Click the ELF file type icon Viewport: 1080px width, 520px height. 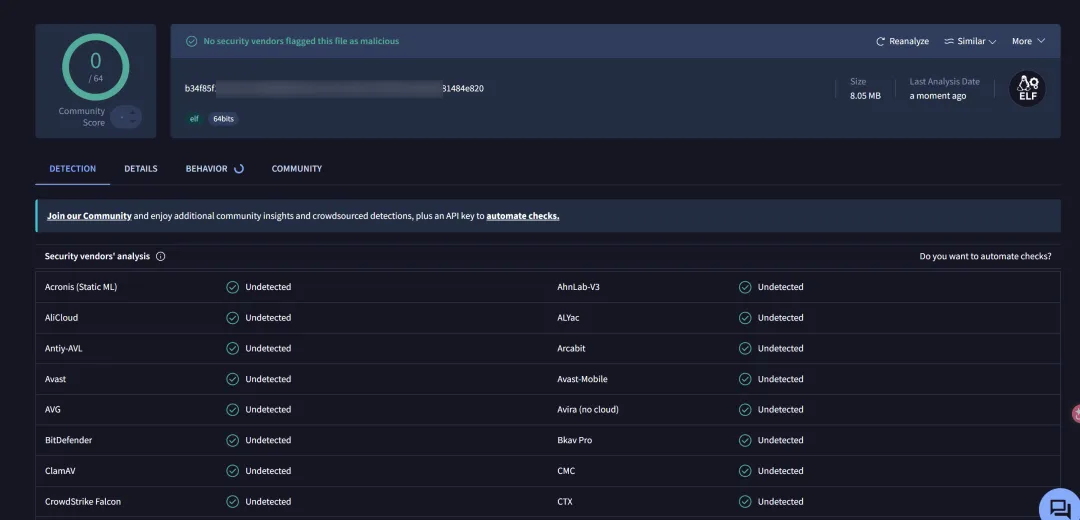[x=1027, y=88]
